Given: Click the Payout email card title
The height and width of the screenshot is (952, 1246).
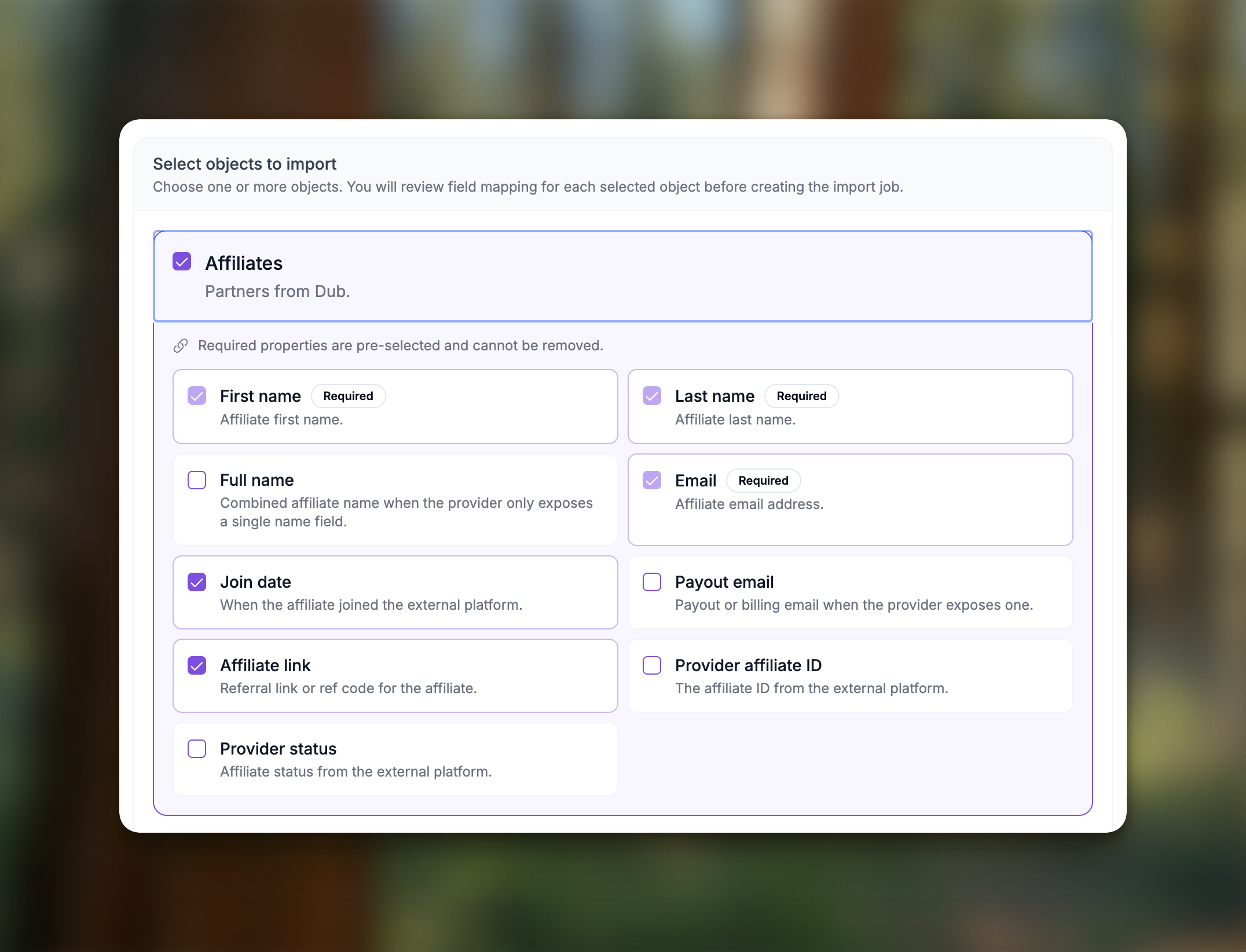Looking at the screenshot, I should pos(724,582).
